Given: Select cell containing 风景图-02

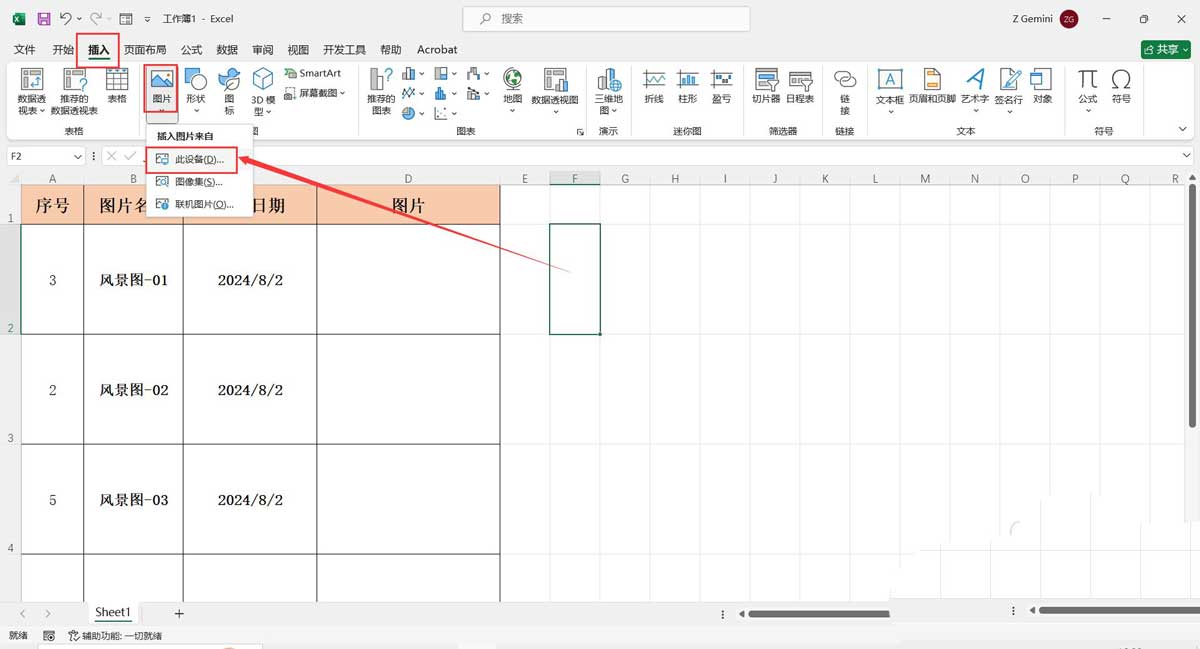Looking at the screenshot, I should point(133,390).
